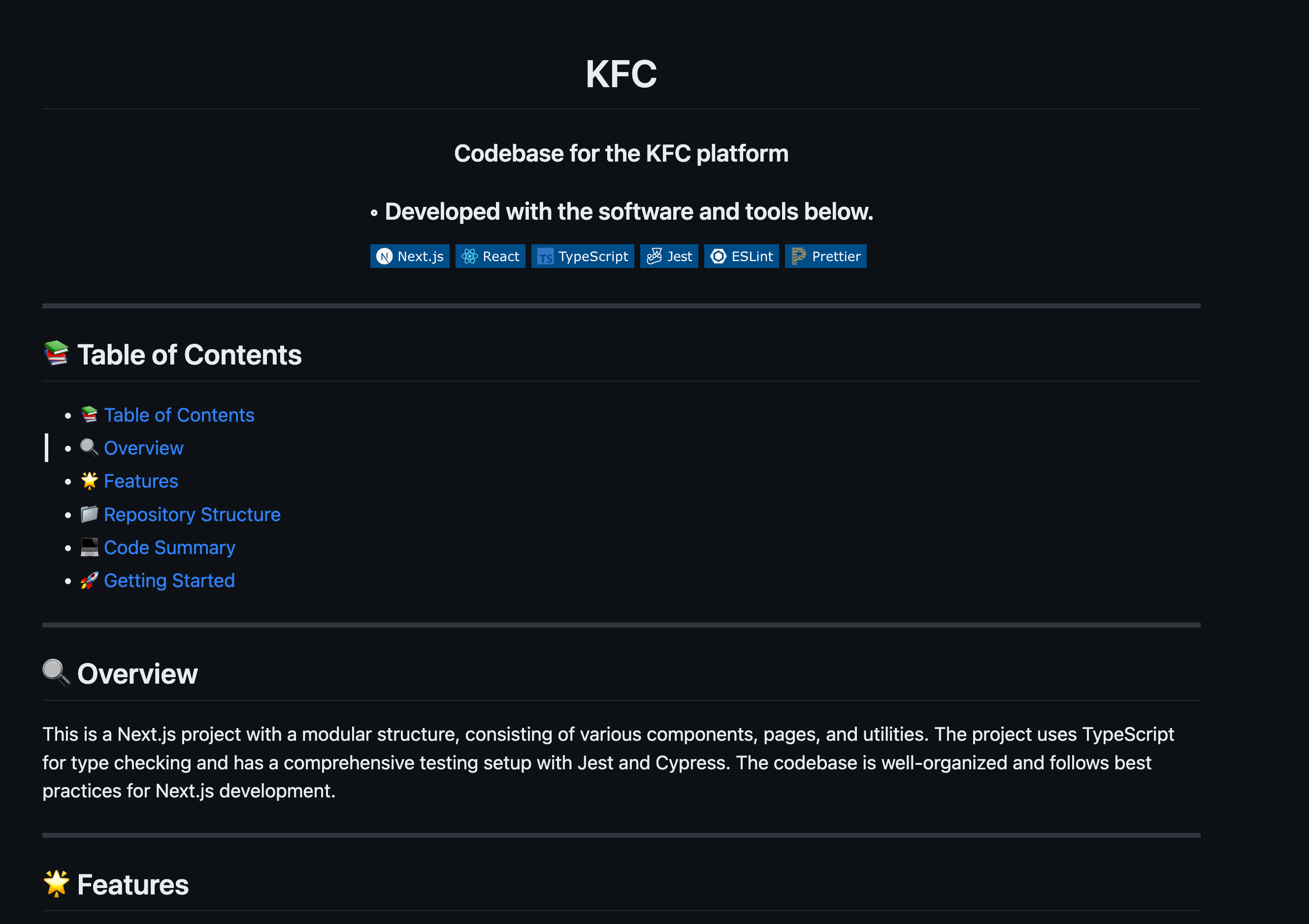Screen dimensions: 1309x924
Task: Click the Overview paragraph text
Action: pos(608,762)
